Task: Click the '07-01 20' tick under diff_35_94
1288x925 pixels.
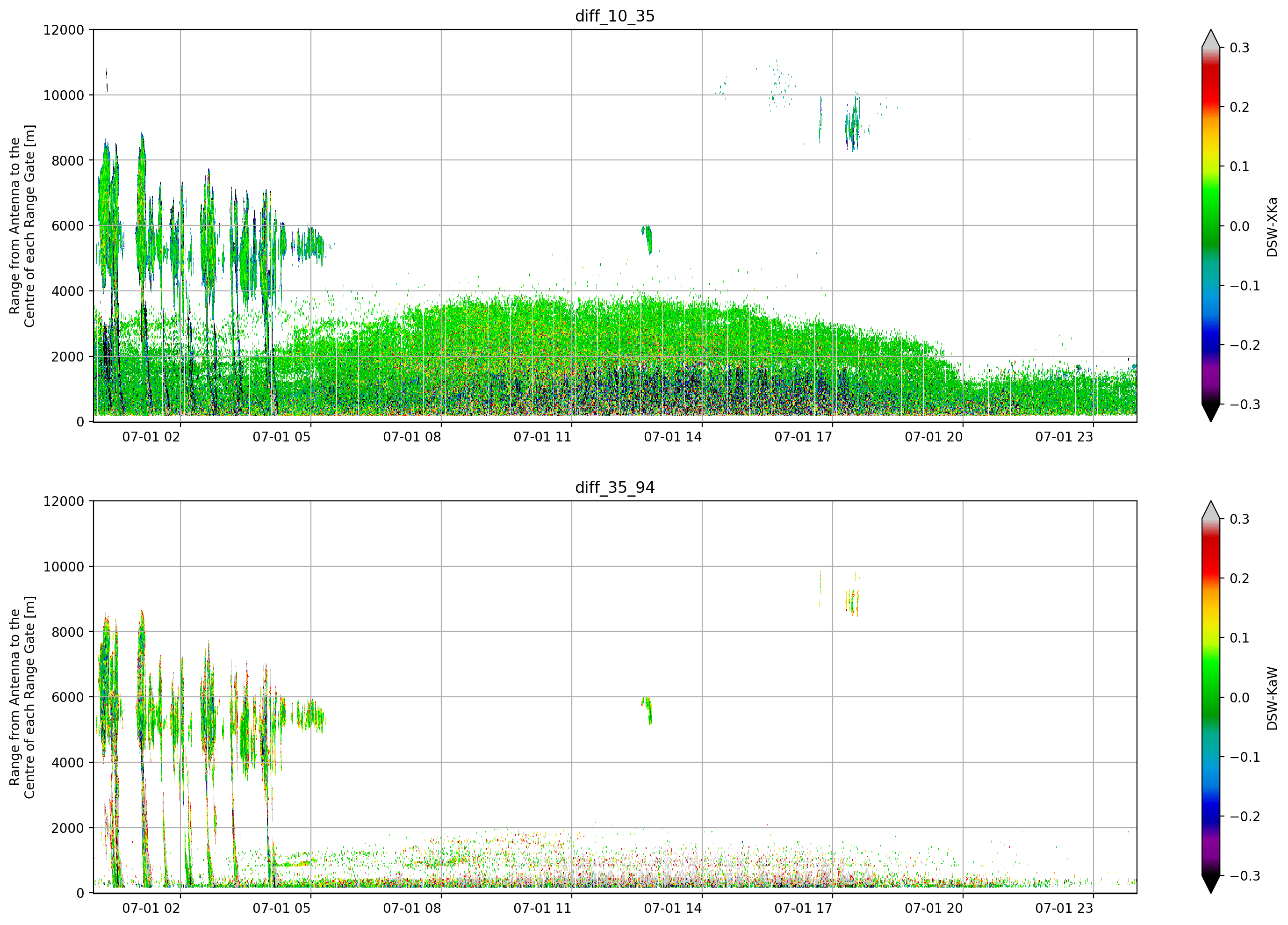Action: point(934,908)
